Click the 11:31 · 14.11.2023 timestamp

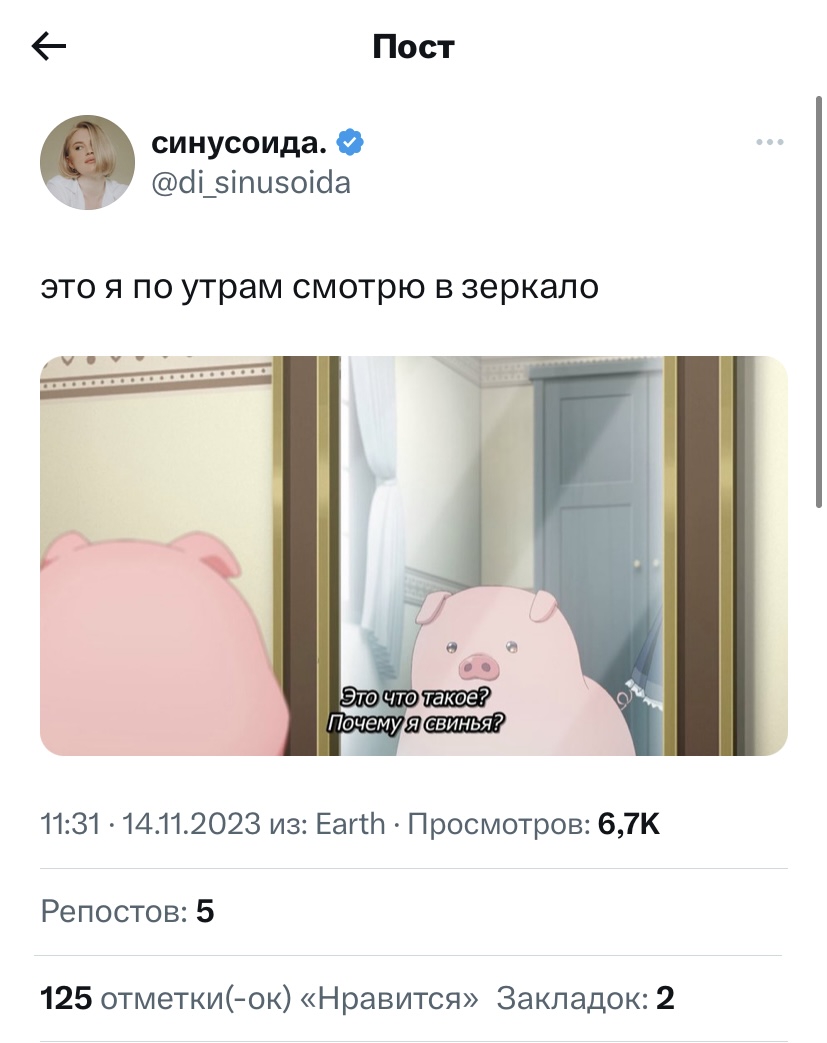coord(150,824)
